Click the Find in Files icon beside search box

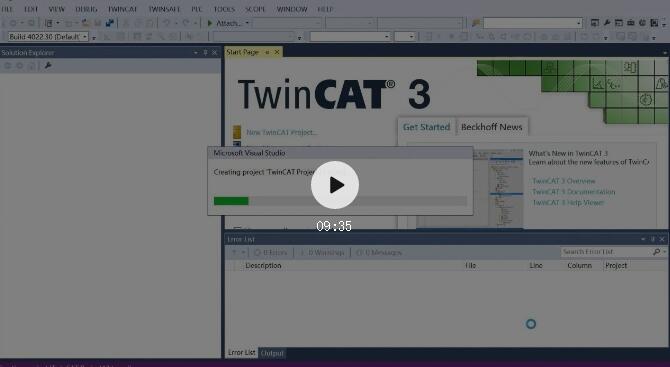pos(476,23)
